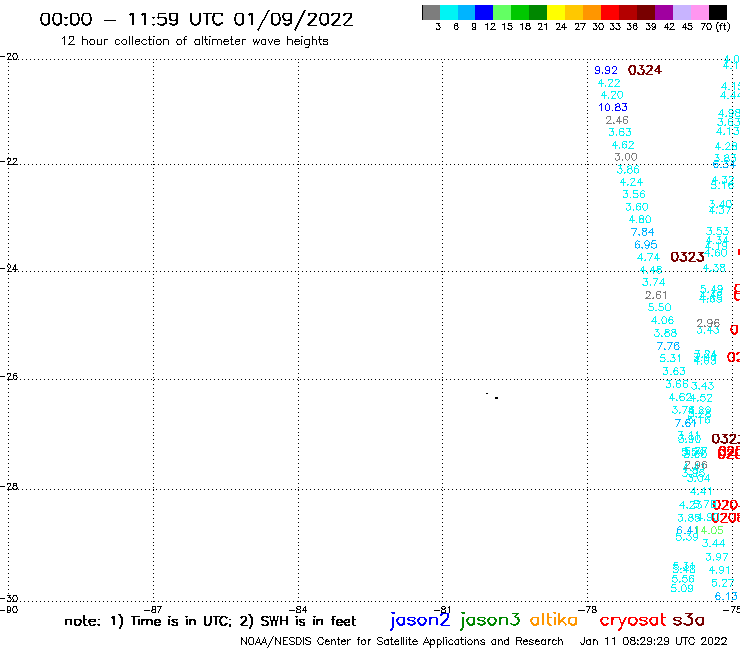Click the blue 12 ft legend swatch
The width and height of the screenshot is (740, 650).
point(484,12)
